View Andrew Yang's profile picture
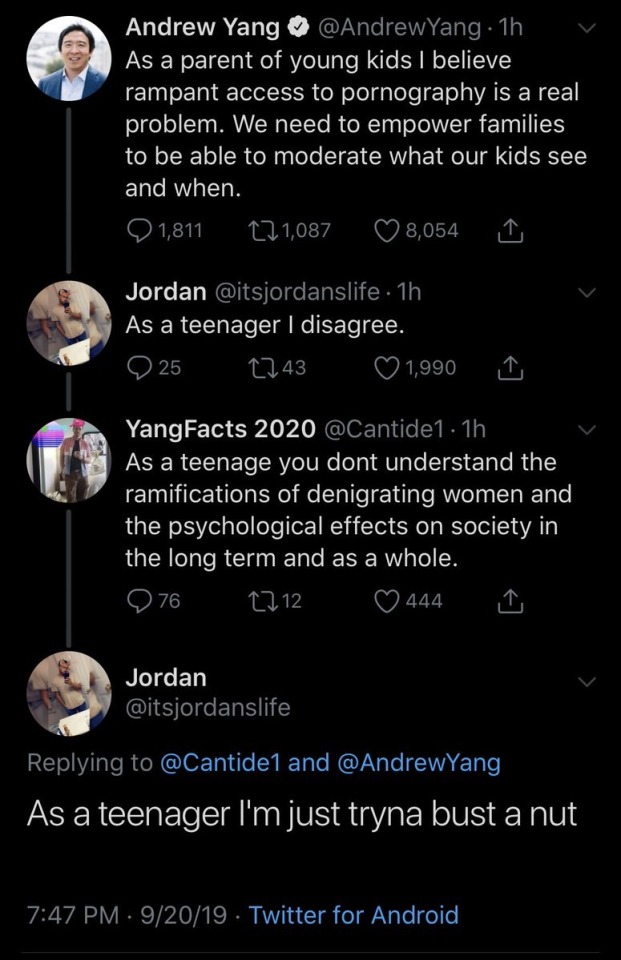 pos(68,58)
